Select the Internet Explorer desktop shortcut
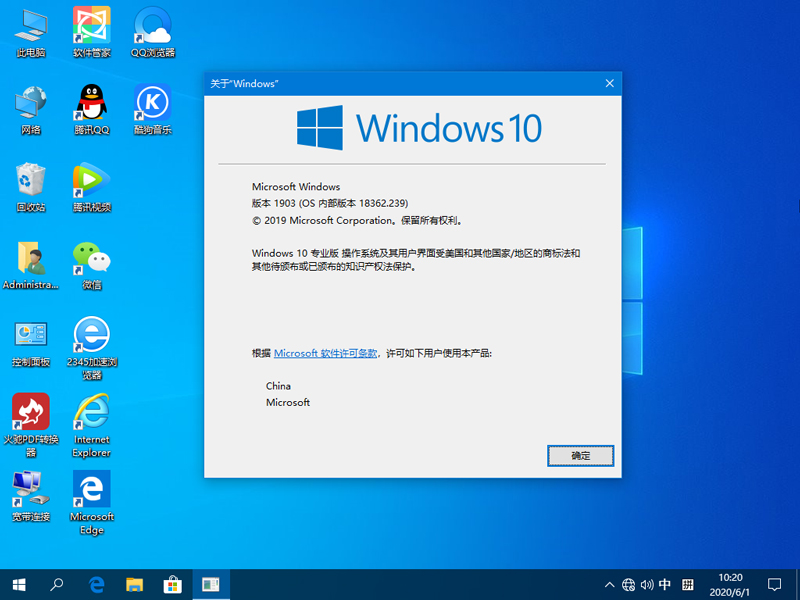The image size is (800, 600). pos(92,426)
